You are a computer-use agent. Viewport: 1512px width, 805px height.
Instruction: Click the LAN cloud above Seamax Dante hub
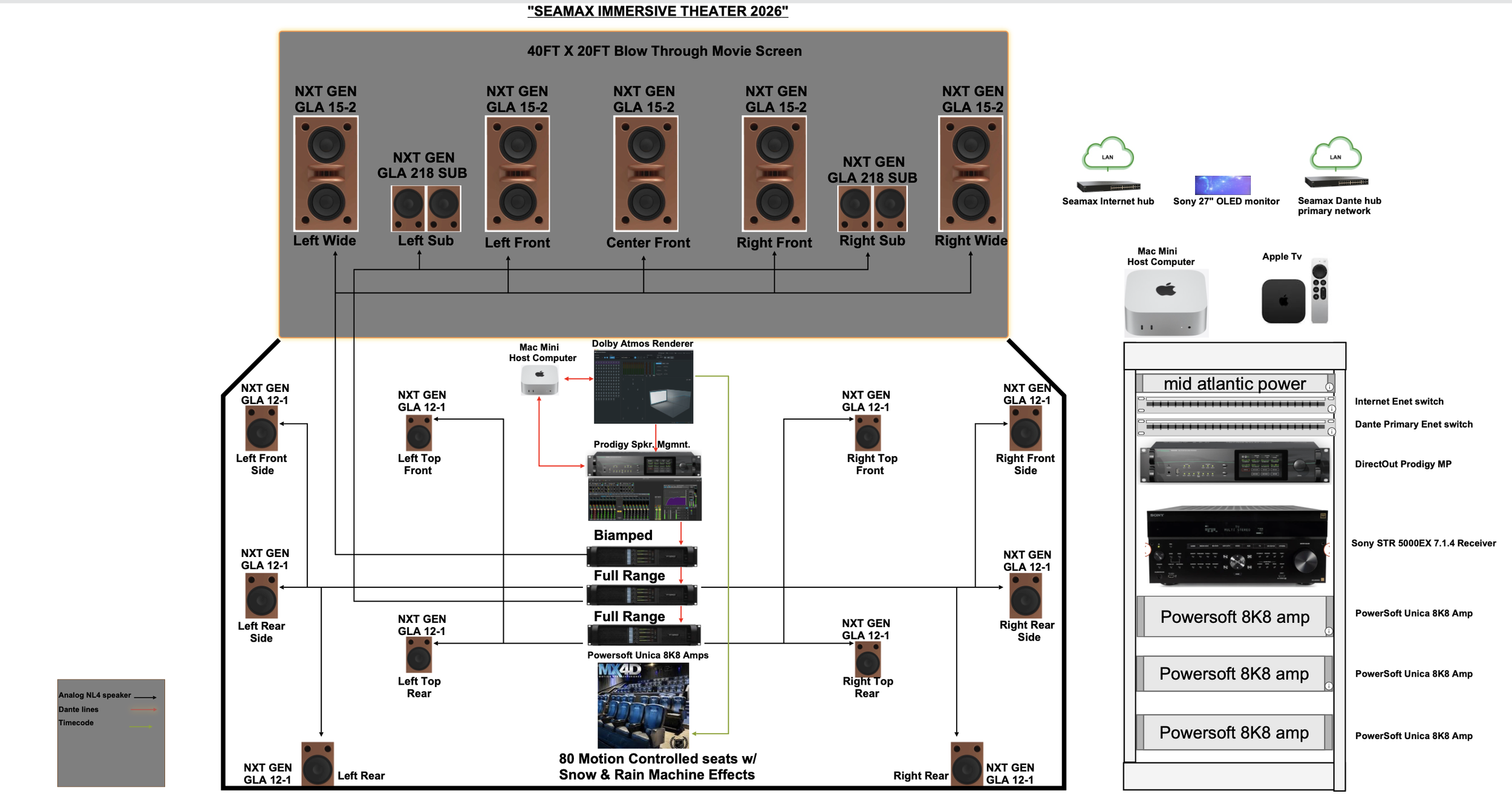[x=1336, y=154]
